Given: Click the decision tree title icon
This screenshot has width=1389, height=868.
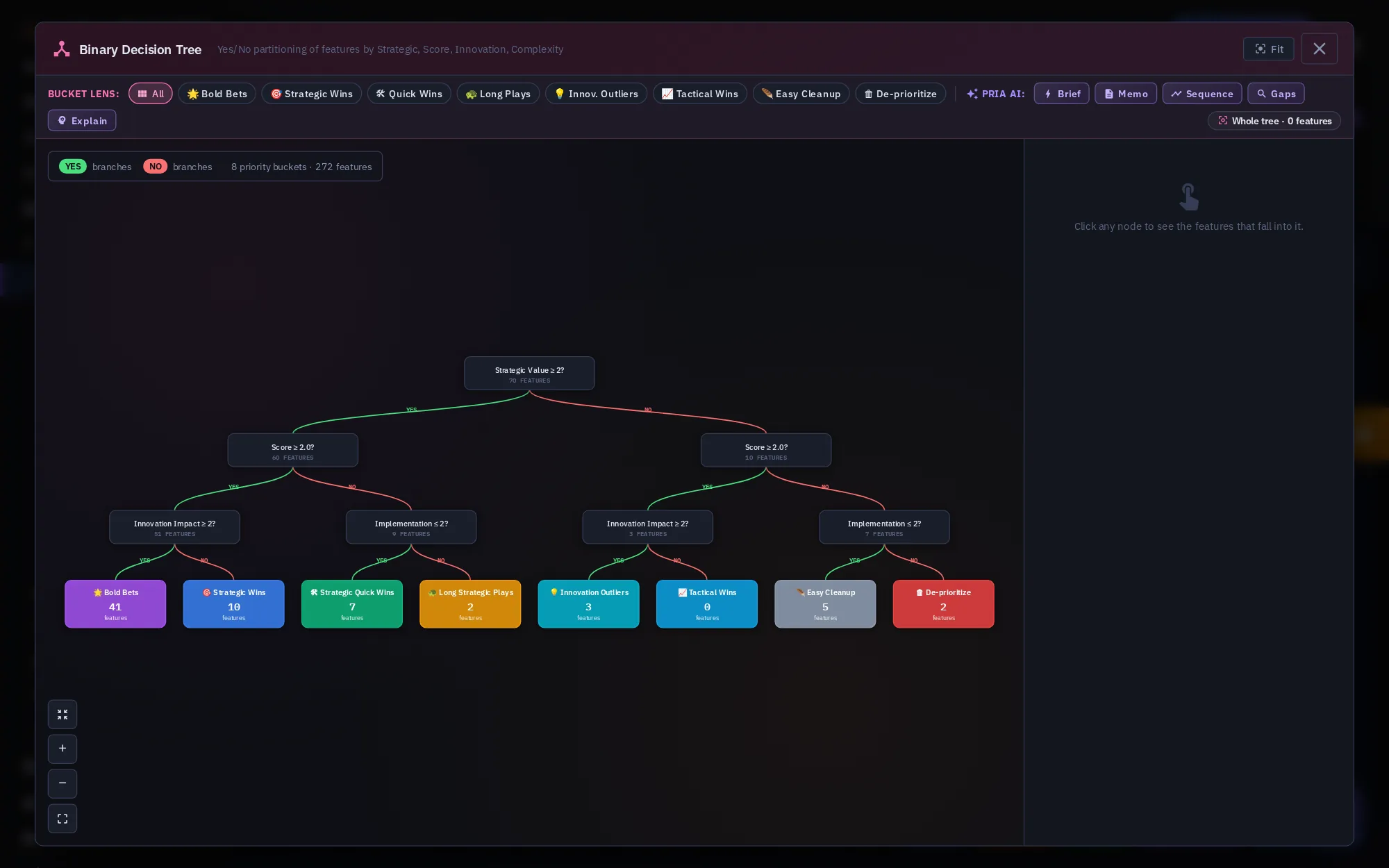Looking at the screenshot, I should coord(62,49).
